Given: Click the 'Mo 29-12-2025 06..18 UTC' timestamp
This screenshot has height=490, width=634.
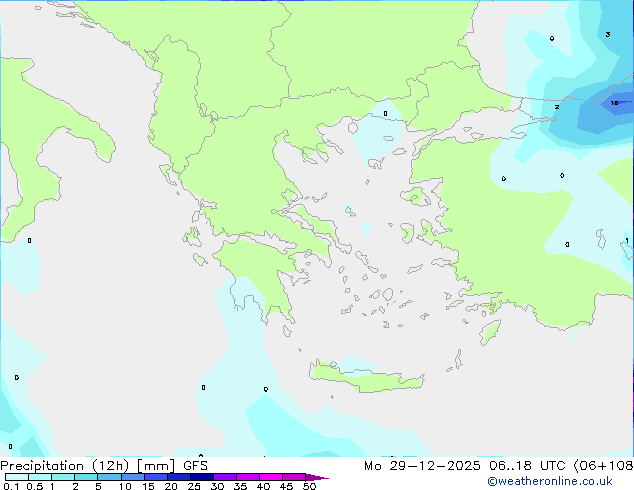Looking at the screenshot, I should [467, 466].
